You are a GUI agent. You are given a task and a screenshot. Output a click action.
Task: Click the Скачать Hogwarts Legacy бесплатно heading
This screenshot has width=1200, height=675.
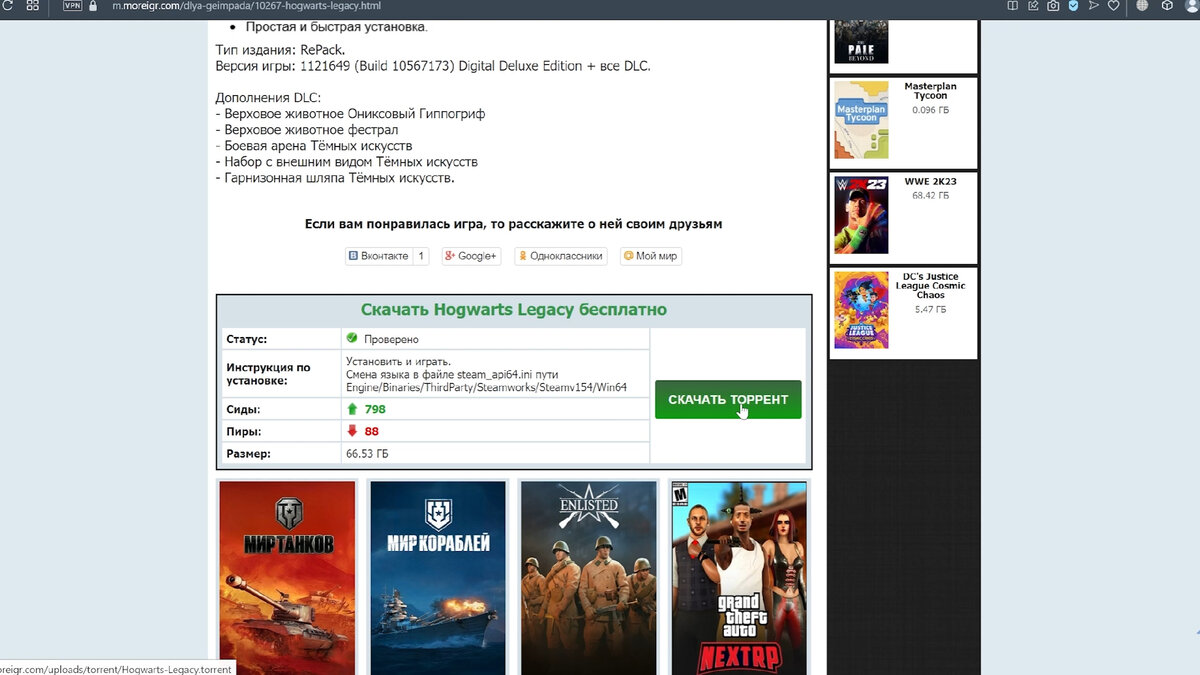(x=514, y=310)
